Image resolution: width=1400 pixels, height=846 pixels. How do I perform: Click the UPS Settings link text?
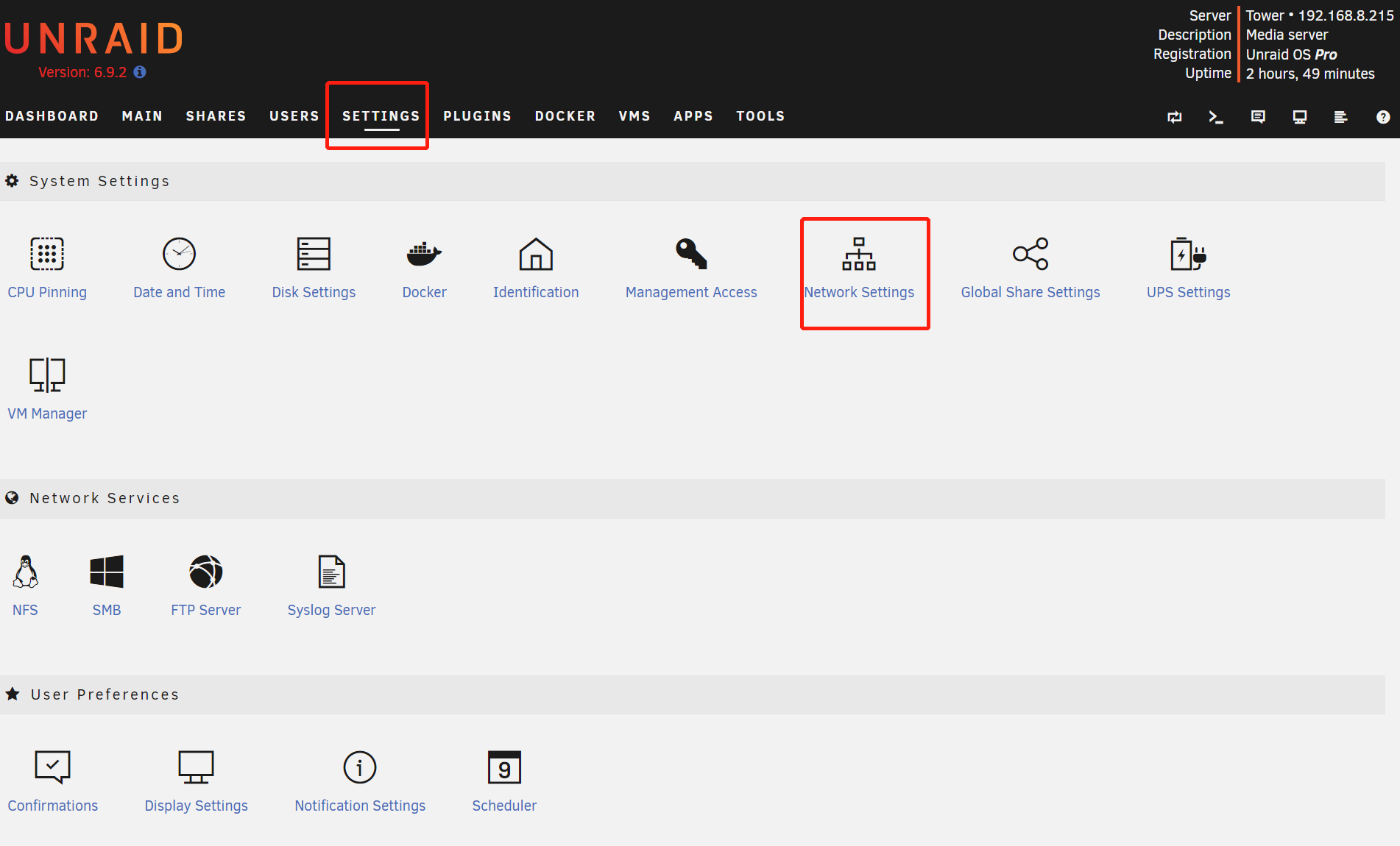coord(1188,292)
